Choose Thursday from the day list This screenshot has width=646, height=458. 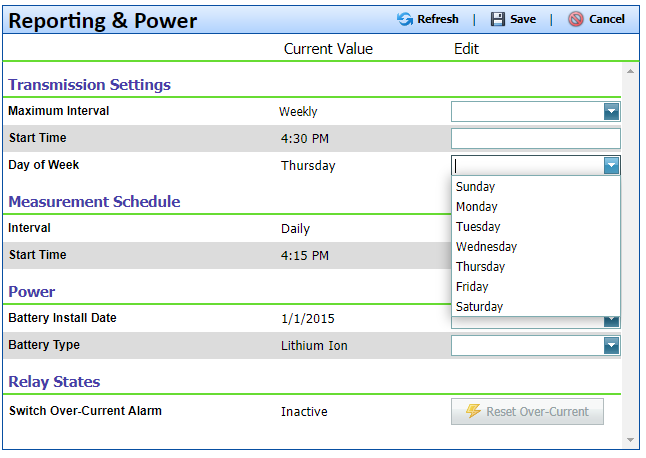(x=480, y=267)
